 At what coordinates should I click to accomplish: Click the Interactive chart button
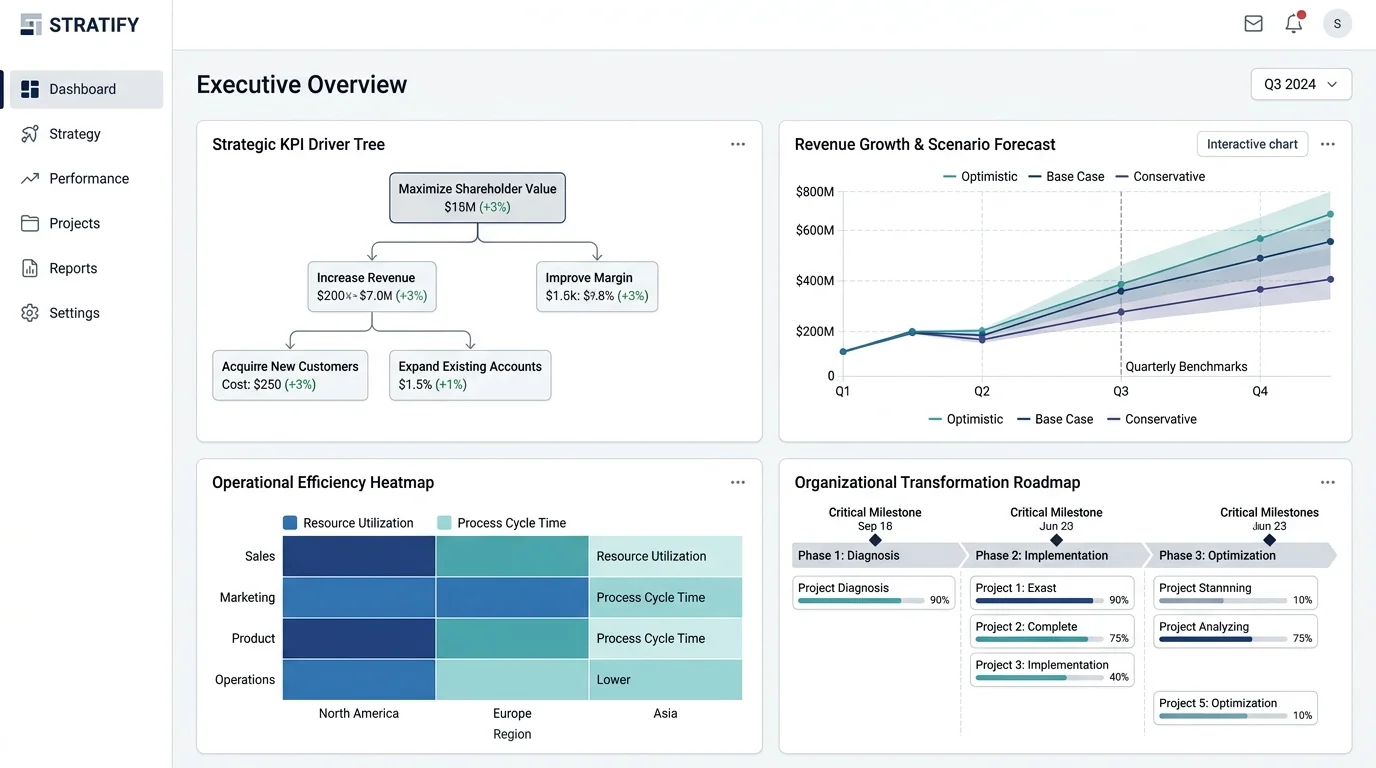point(1252,144)
